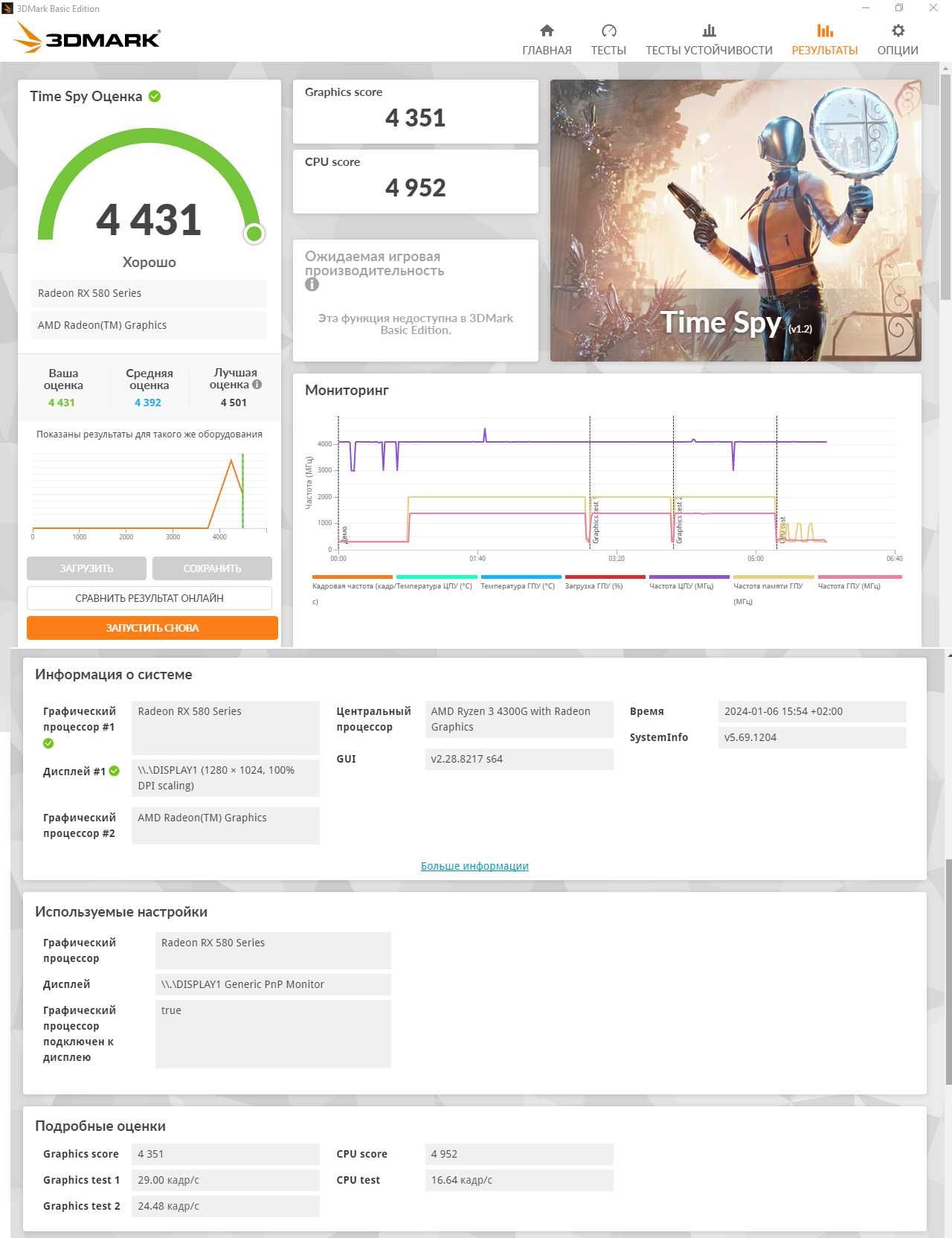Click Ваша оценка value 4 431

tap(62, 402)
